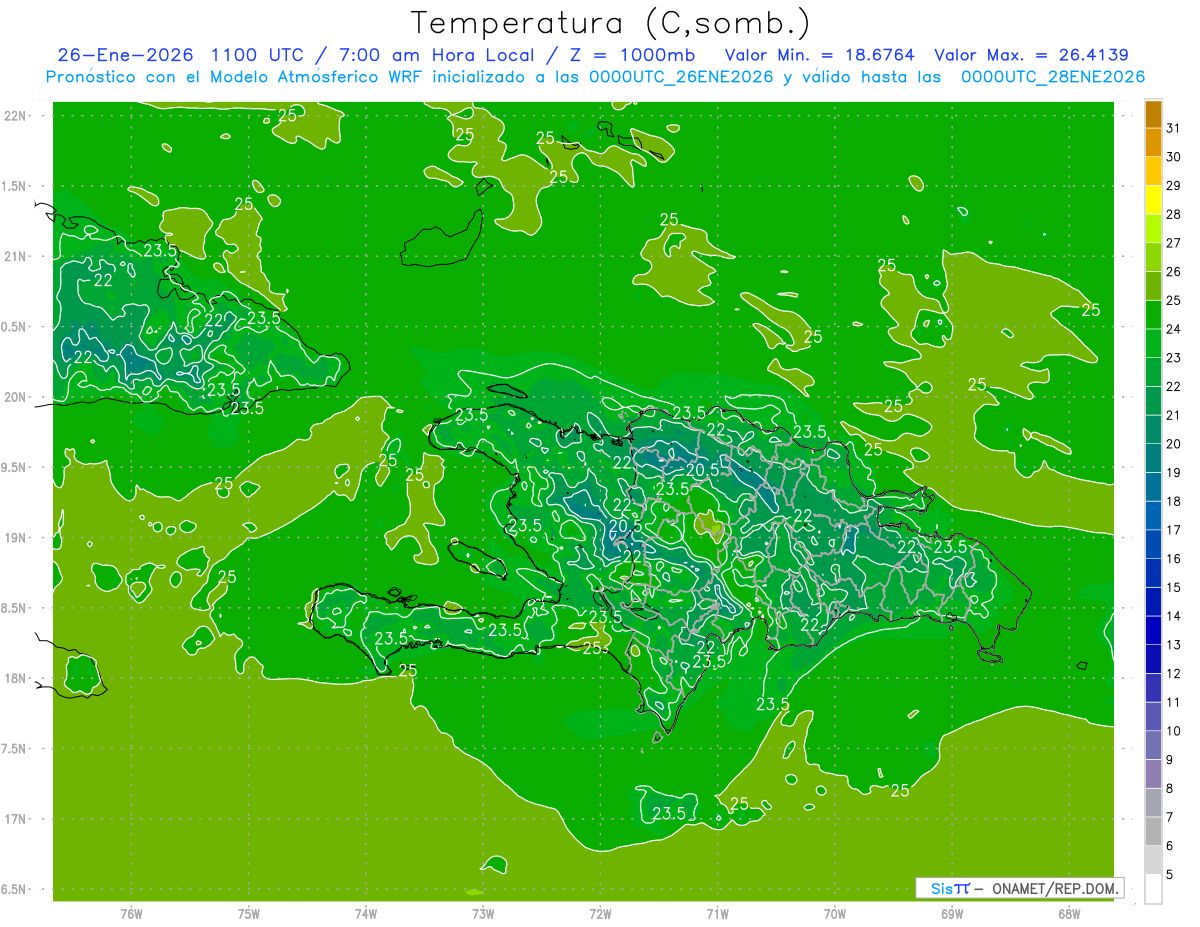
Task: Click the orange scale segment between 30 and 31
Action: (1153, 143)
